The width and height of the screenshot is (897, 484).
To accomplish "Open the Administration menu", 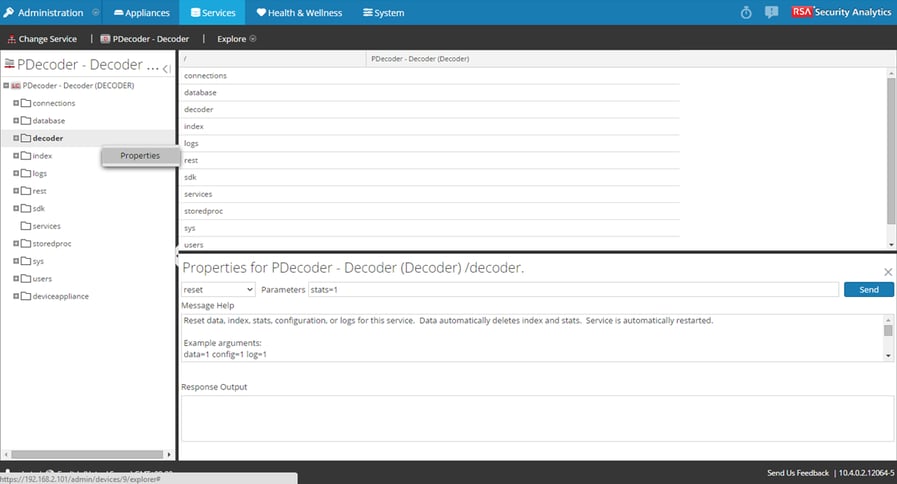I will pyautogui.click(x=51, y=13).
